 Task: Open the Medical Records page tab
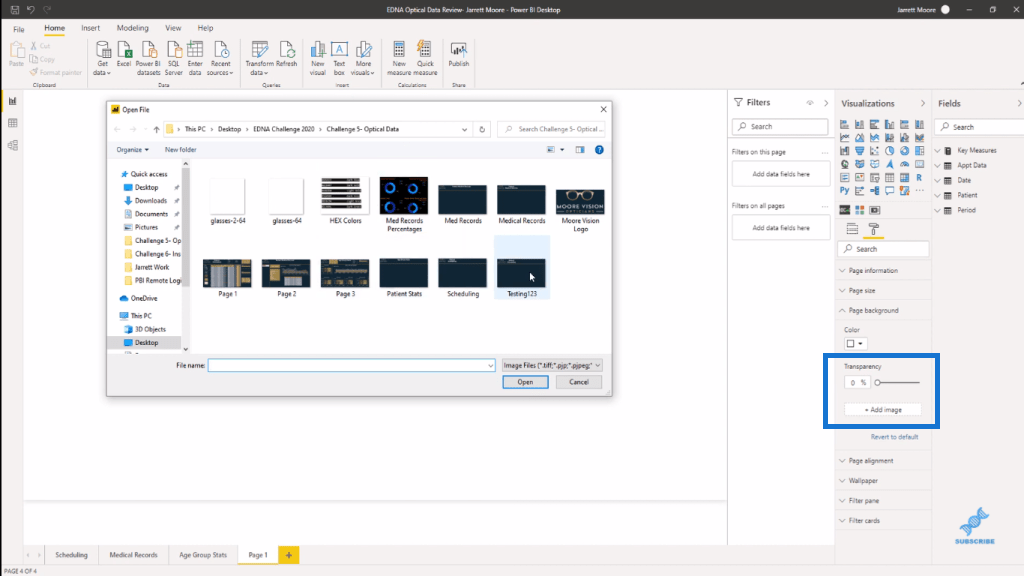[133, 555]
